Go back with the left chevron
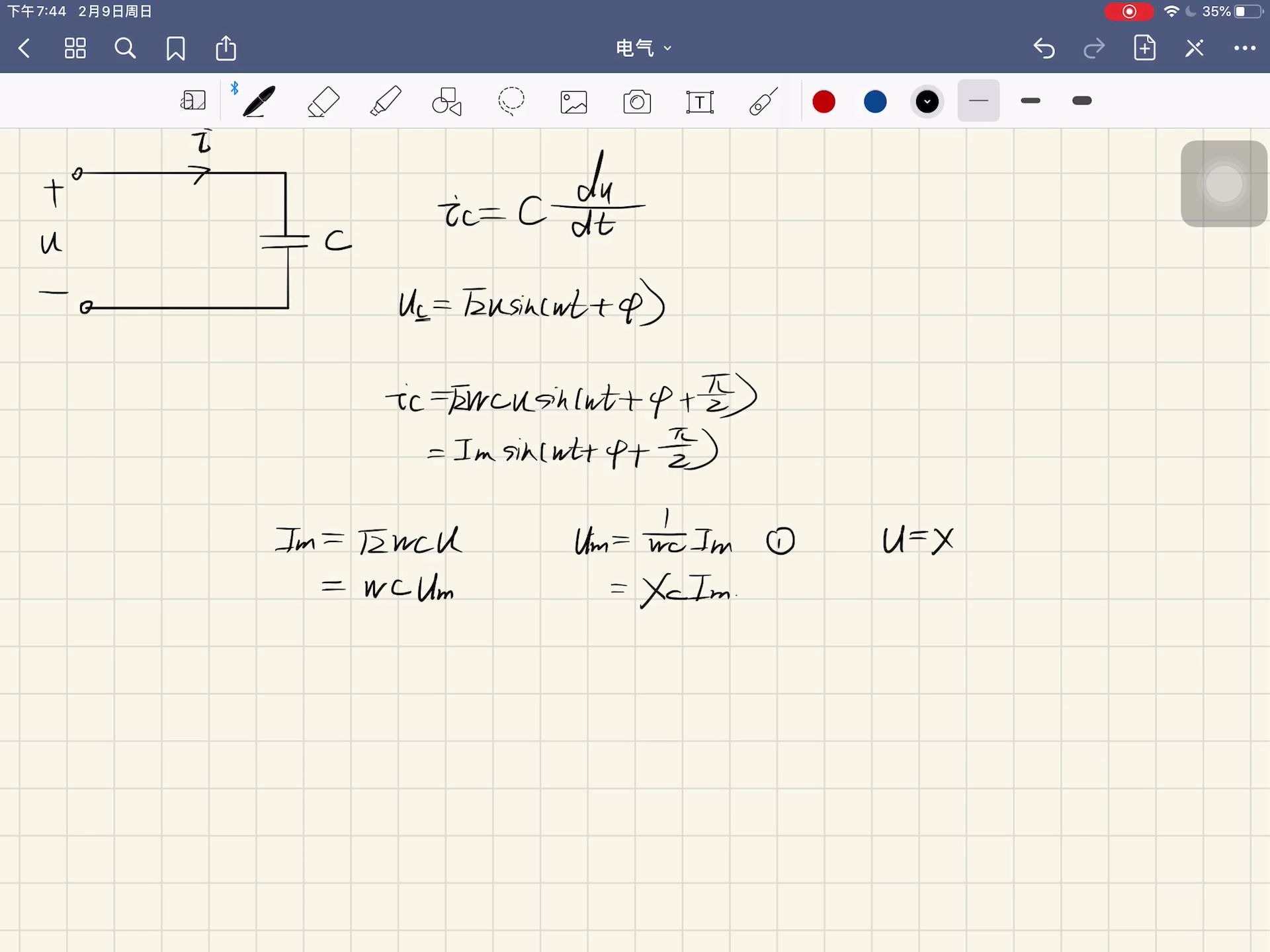This screenshot has width=1270, height=952. pos(24,48)
